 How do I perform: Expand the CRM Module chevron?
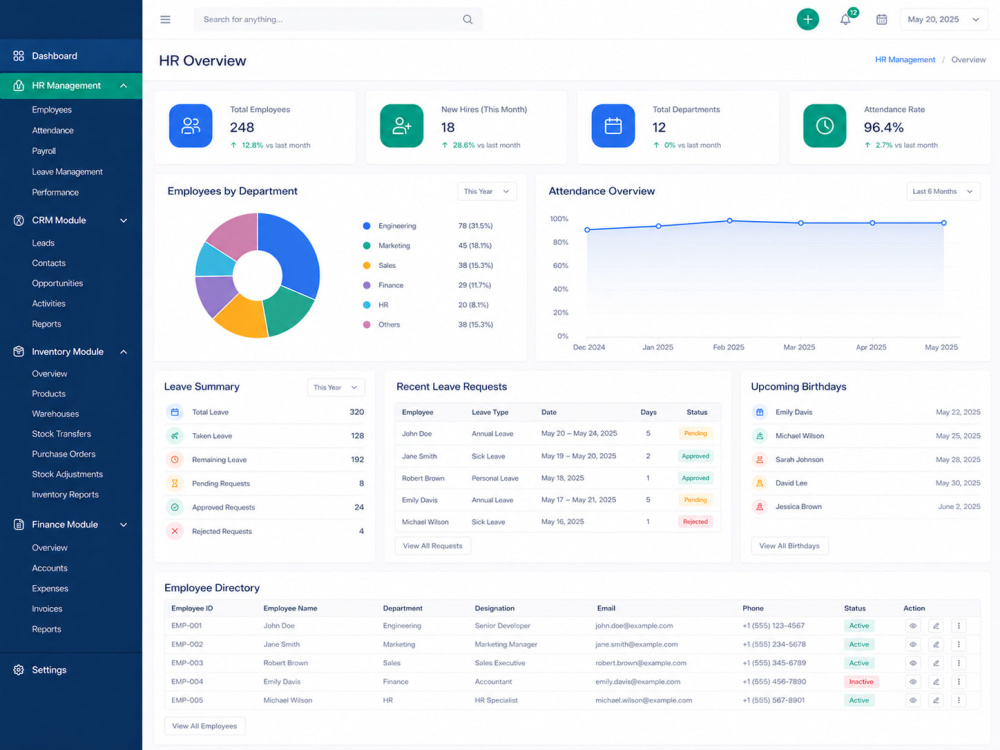click(x=124, y=220)
